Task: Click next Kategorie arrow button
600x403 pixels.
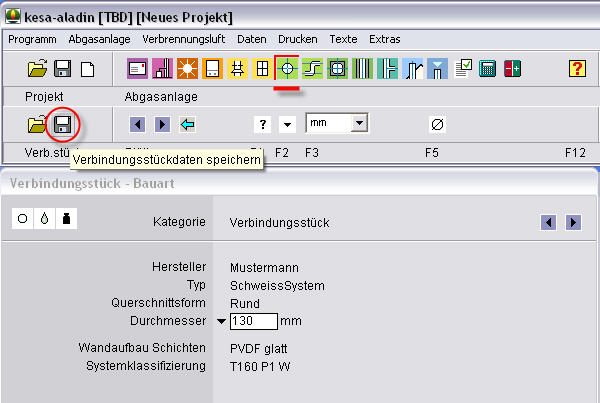Action: pos(573,222)
